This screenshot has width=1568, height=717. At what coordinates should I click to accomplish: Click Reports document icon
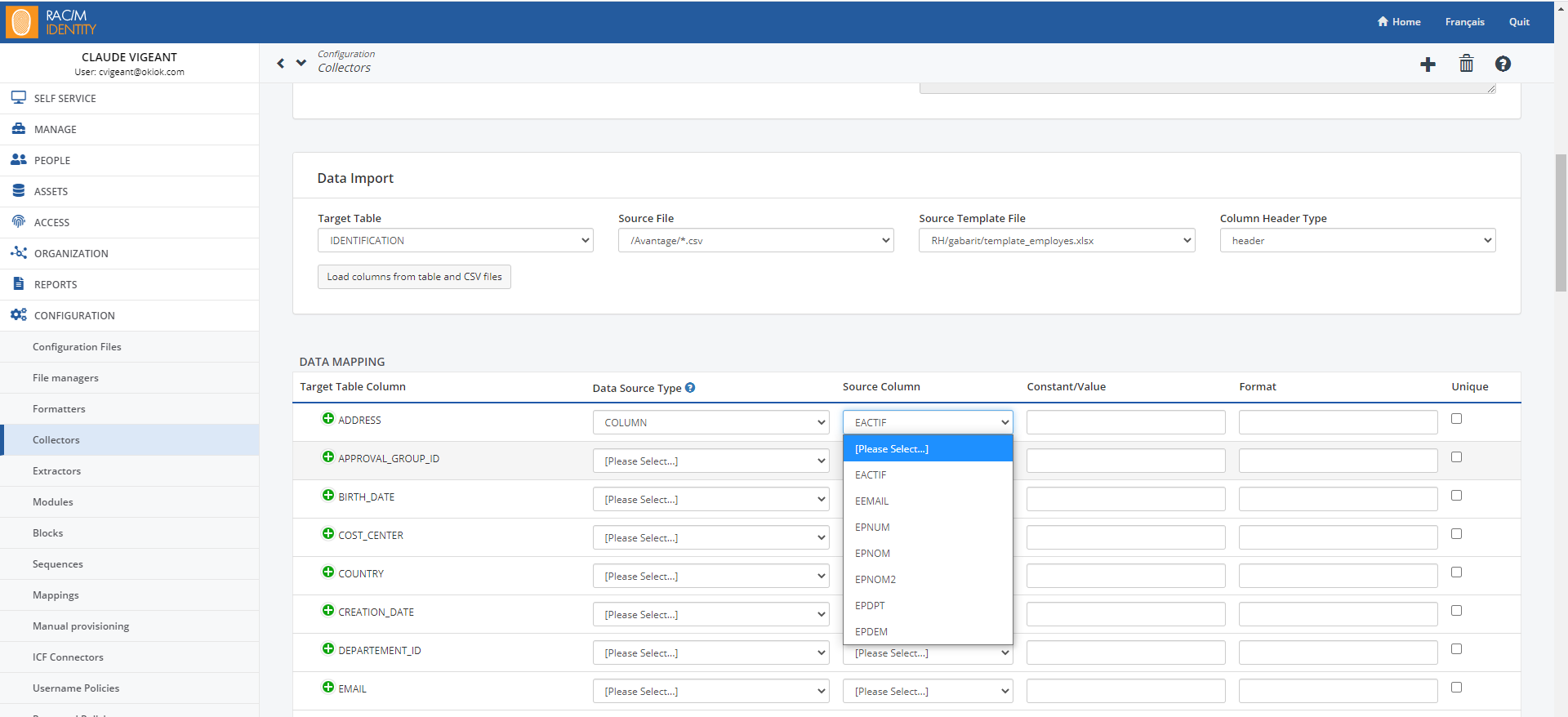coord(19,284)
